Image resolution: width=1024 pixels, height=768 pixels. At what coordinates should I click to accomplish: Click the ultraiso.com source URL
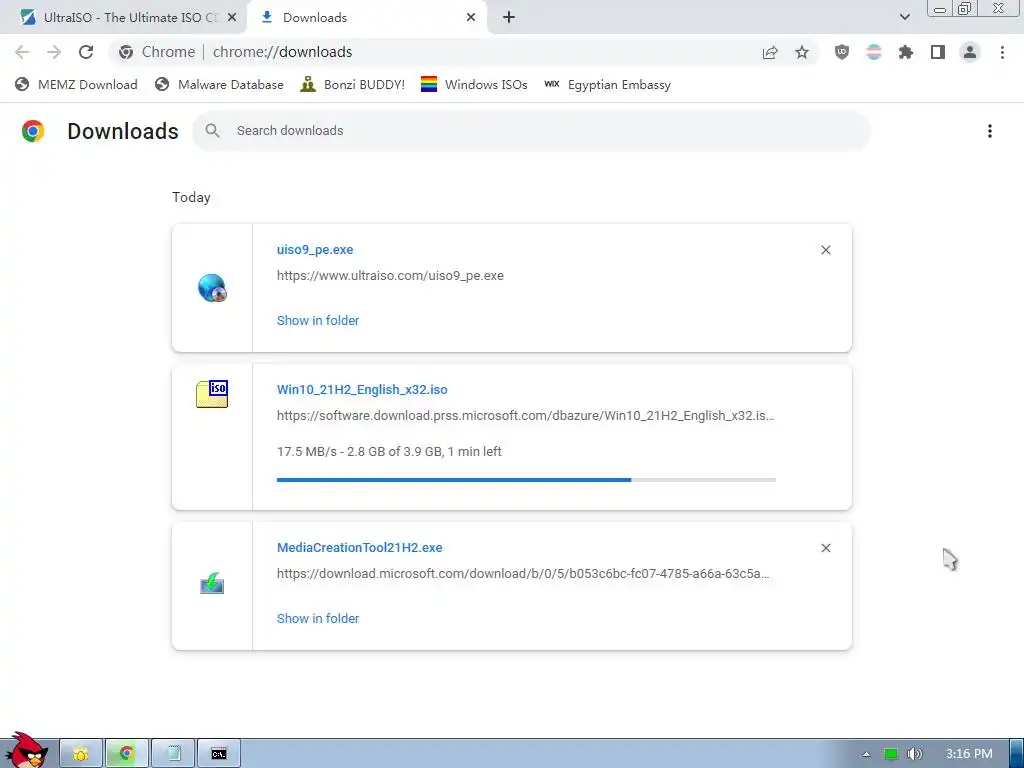click(390, 276)
